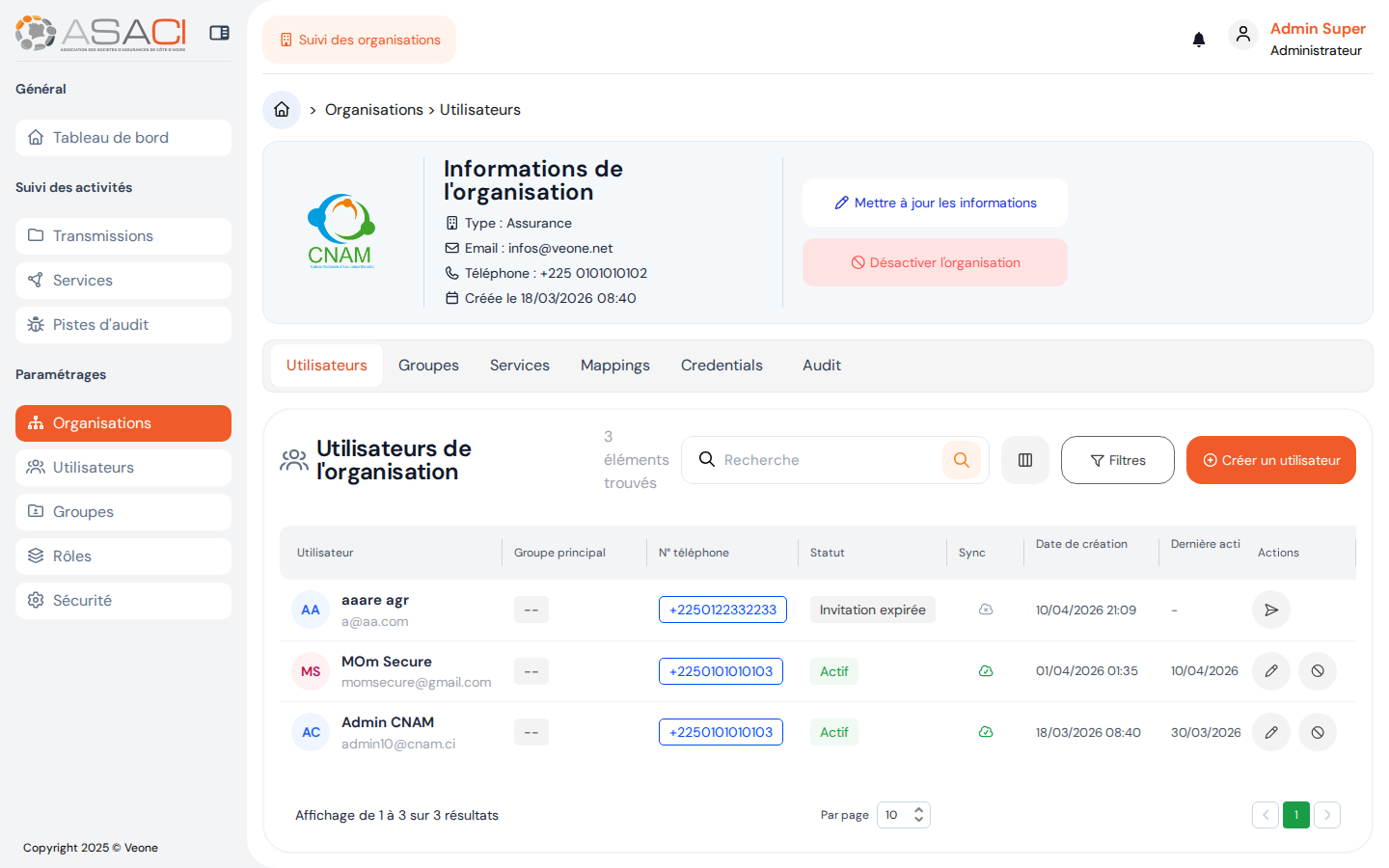The width and height of the screenshot is (1389, 868).
Task: Resend invitation to aaare agr via paper-plane icon
Action: (x=1271, y=610)
